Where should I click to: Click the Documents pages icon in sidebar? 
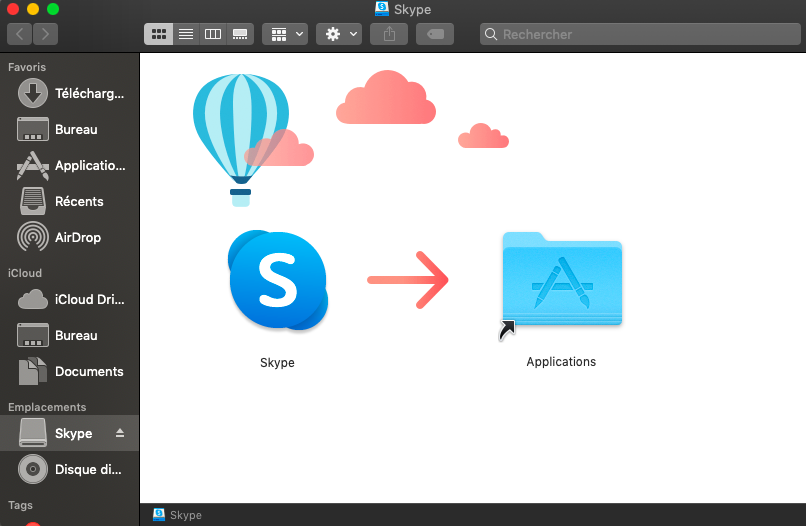pos(33,371)
